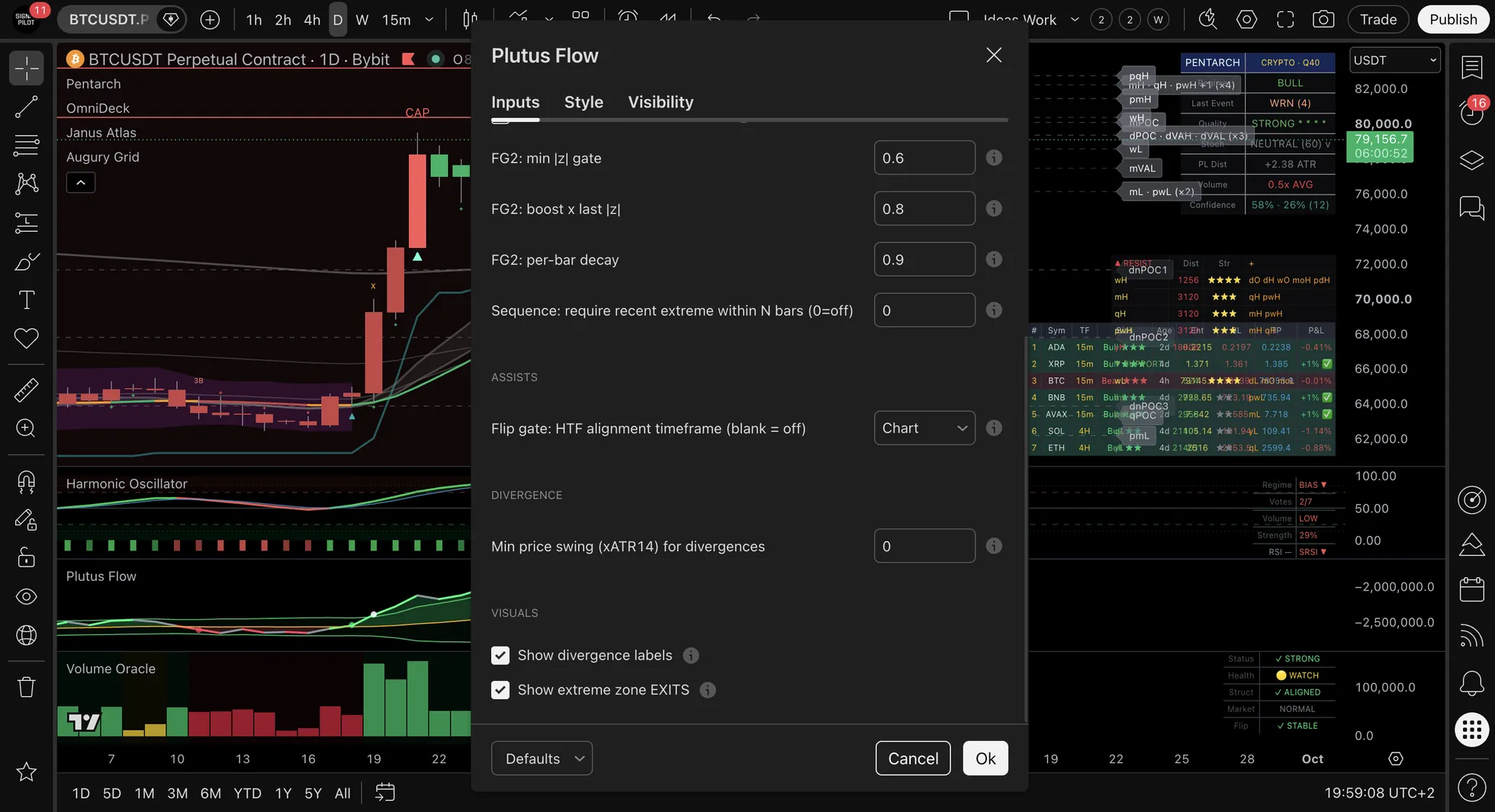The image size is (1495, 812).
Task: Select the 1Y date range
Action: (283, 793)
